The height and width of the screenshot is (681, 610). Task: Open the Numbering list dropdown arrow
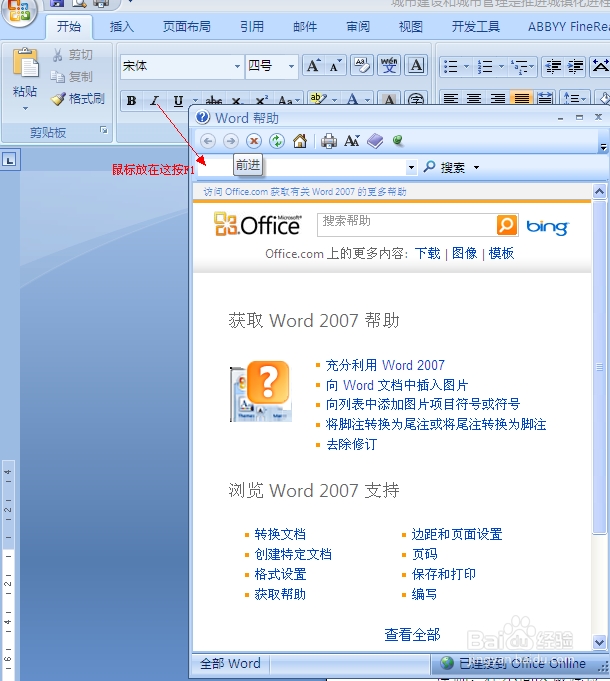[501, 66]
